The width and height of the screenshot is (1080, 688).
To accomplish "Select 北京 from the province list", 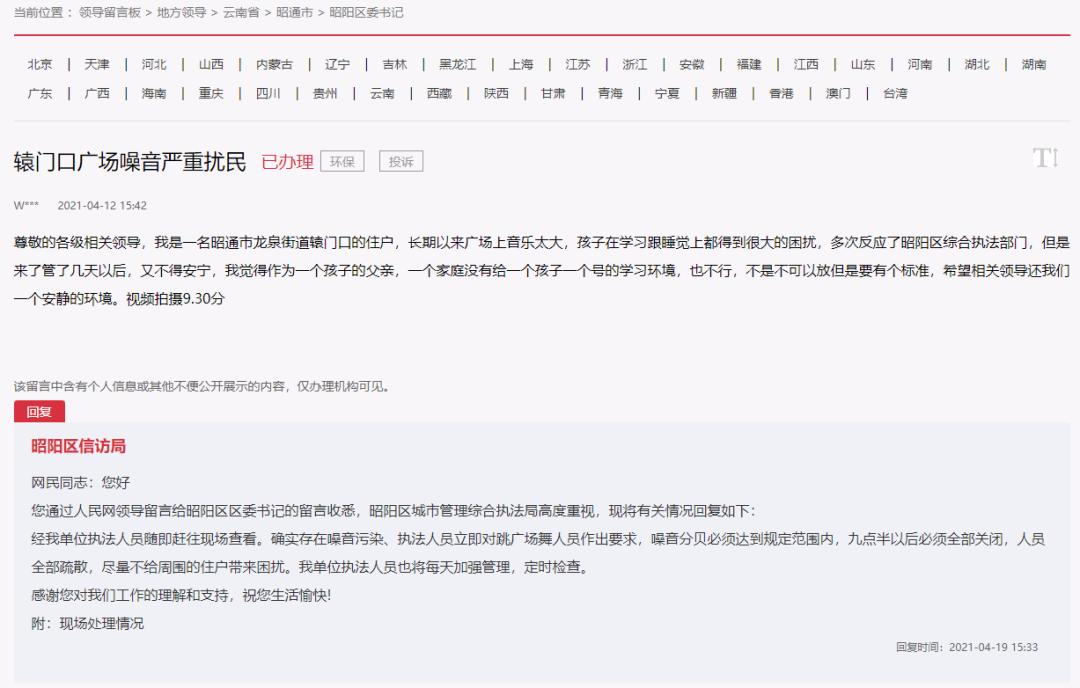I will pyautogui.click(x=38, y=63).
